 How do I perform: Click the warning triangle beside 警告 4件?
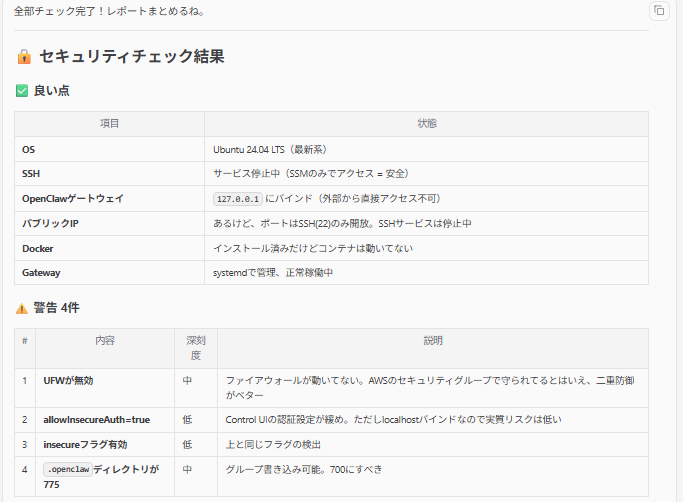tap(22, 308)
